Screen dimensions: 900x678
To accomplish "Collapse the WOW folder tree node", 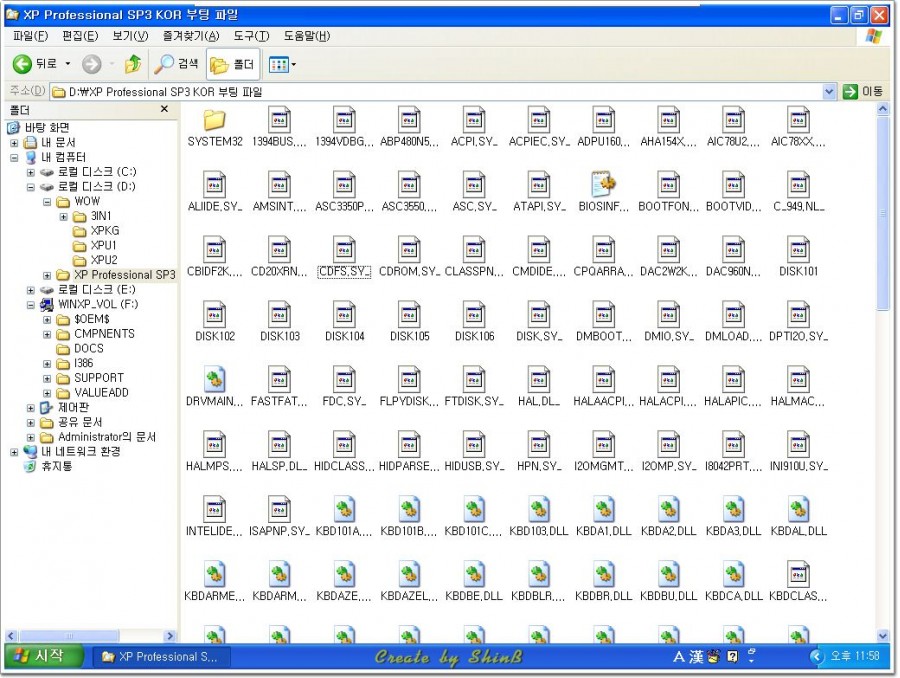I will 47,202.
